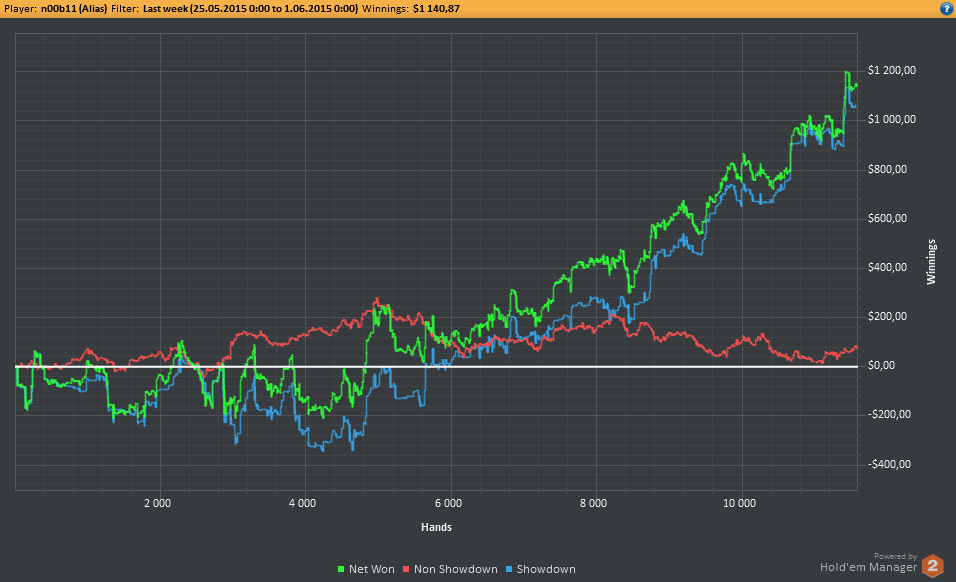Viewport: 956px width, 582px height.
Task: Click the blue help icon in header
Action: (946, 9)
